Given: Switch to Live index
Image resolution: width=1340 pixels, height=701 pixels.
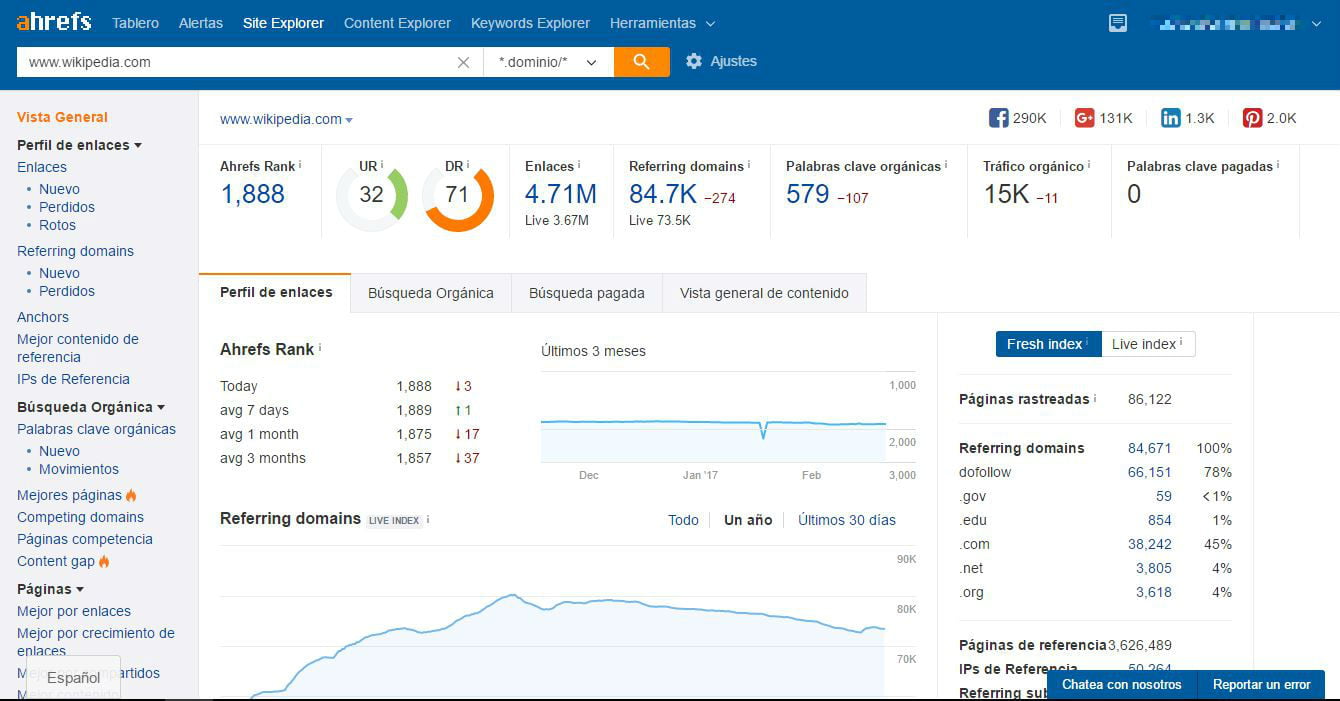Looking at the screenshot, I should 1148,344.
